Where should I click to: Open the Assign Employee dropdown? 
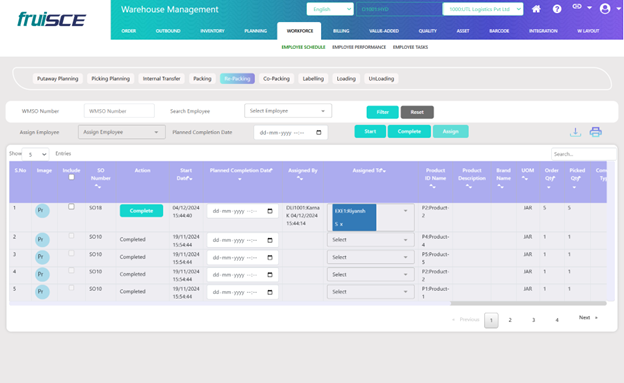[121, 132]
